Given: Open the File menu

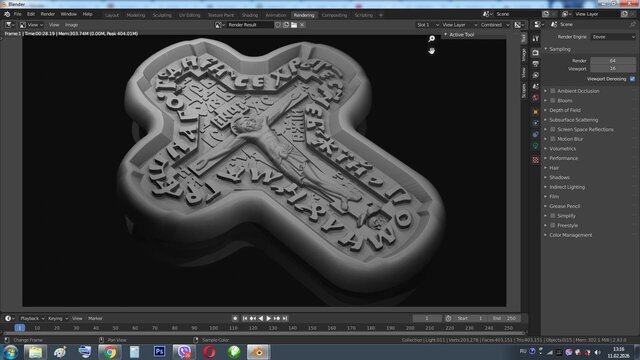Looking at the screenshot, I should (18, 14).
